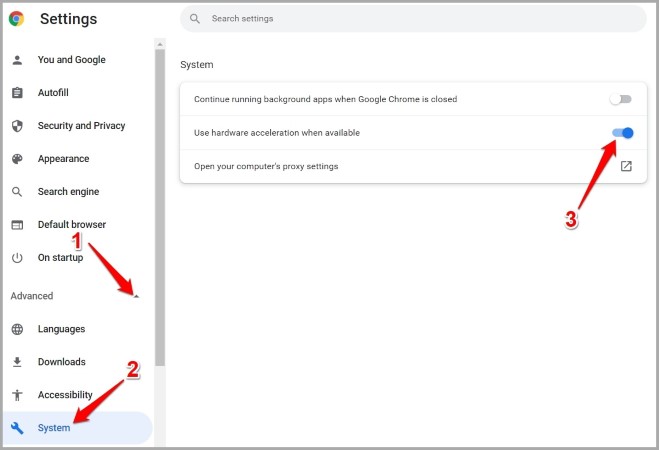Click the person icon for You and Google
Viewport: 659px width, 450px height.
point(17,60)
